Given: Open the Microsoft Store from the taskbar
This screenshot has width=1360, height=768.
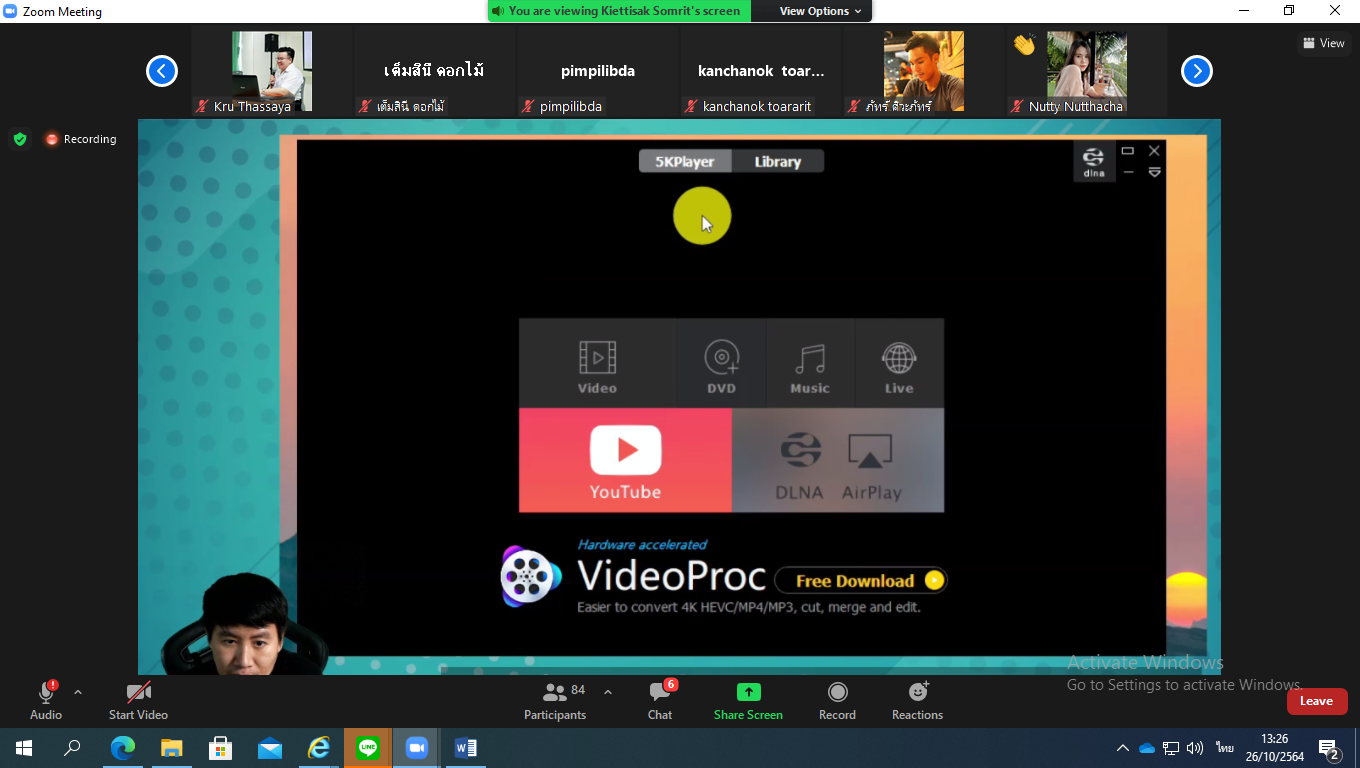Looking at the screenshot, I should pos(220,747).
